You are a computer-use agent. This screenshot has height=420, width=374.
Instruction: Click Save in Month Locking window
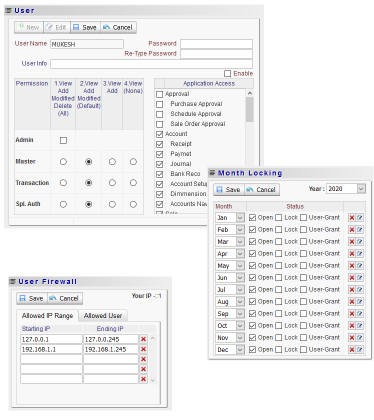pyautogui.click(x=229, y=190)
